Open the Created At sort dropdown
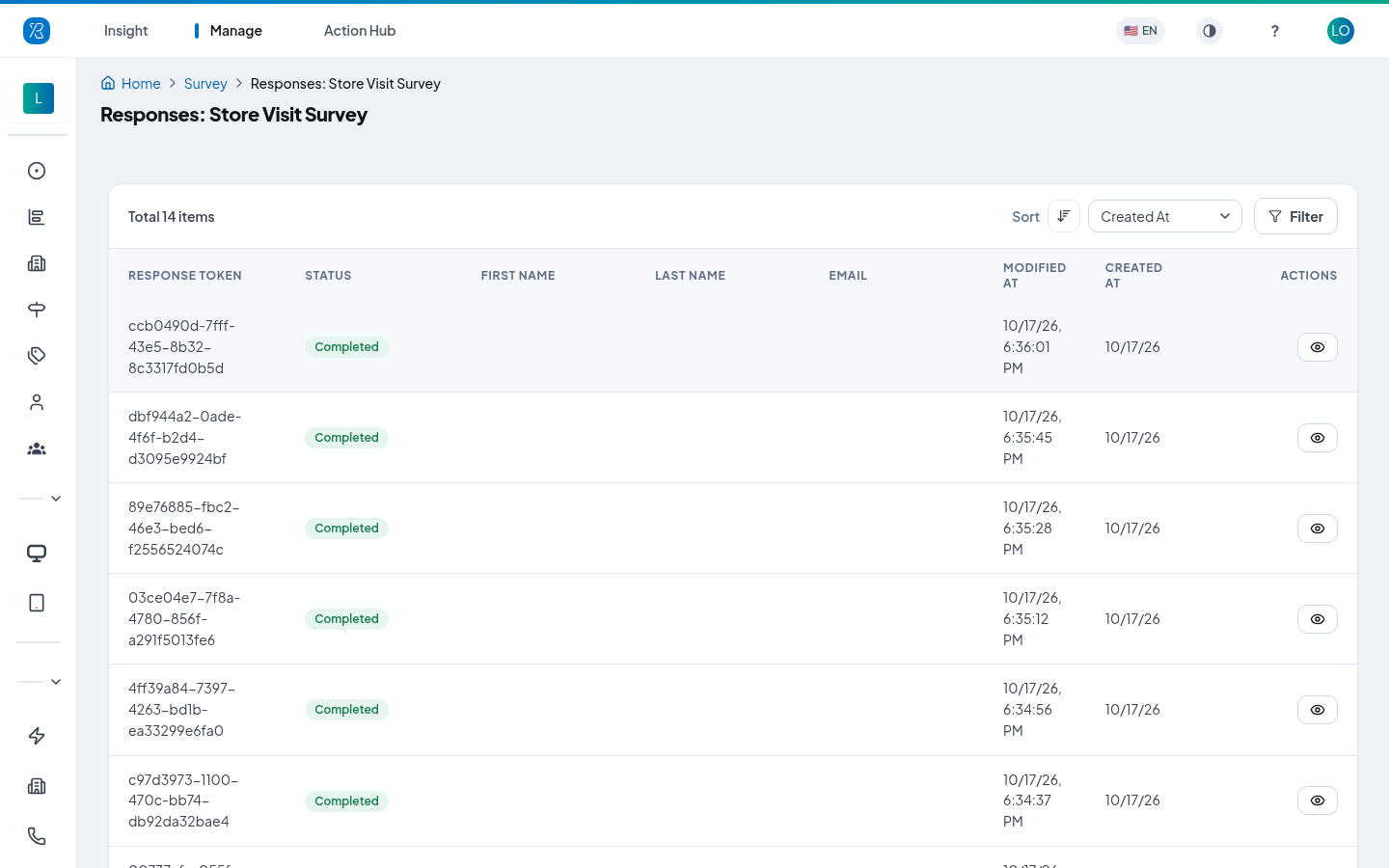Viewport: 1389px width, 868px height. tap(1165, 216)
